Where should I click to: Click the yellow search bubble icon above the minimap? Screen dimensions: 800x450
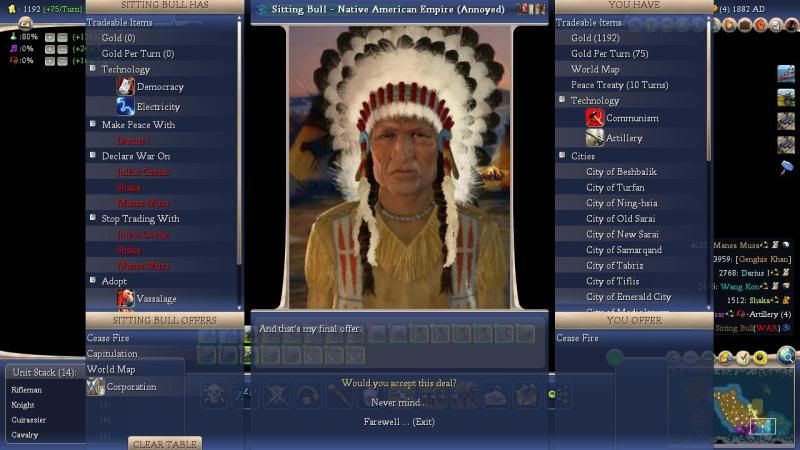[760, 358]
